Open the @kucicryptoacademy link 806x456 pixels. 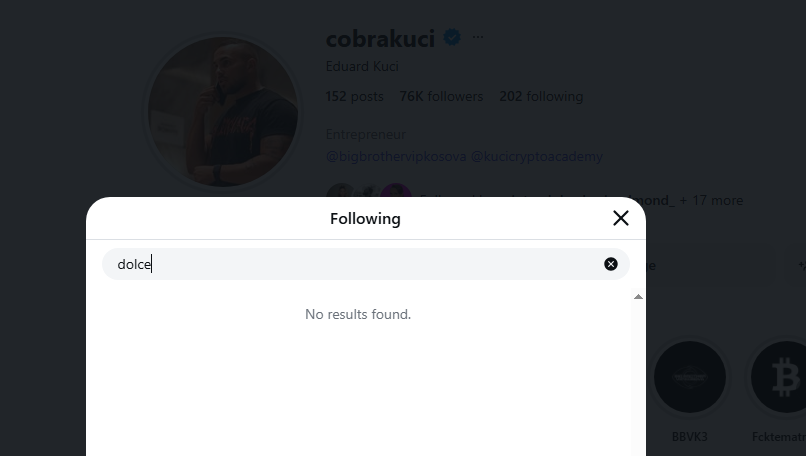tap(537, 156)
